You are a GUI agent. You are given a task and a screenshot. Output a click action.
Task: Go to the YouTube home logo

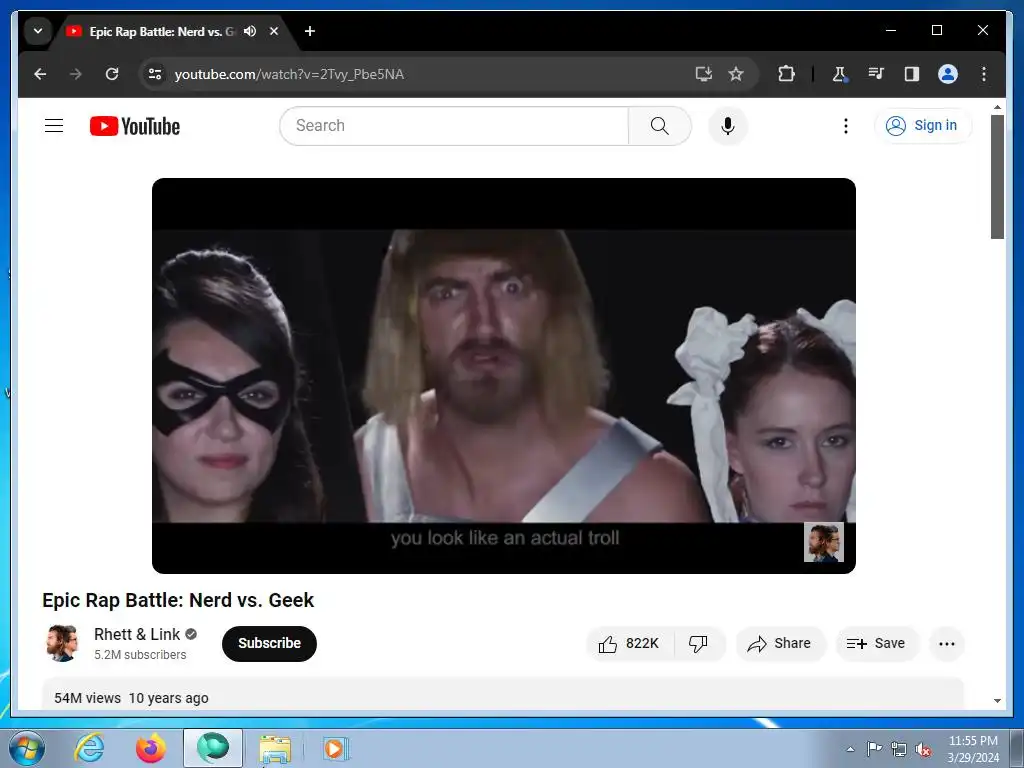point(135,126)
